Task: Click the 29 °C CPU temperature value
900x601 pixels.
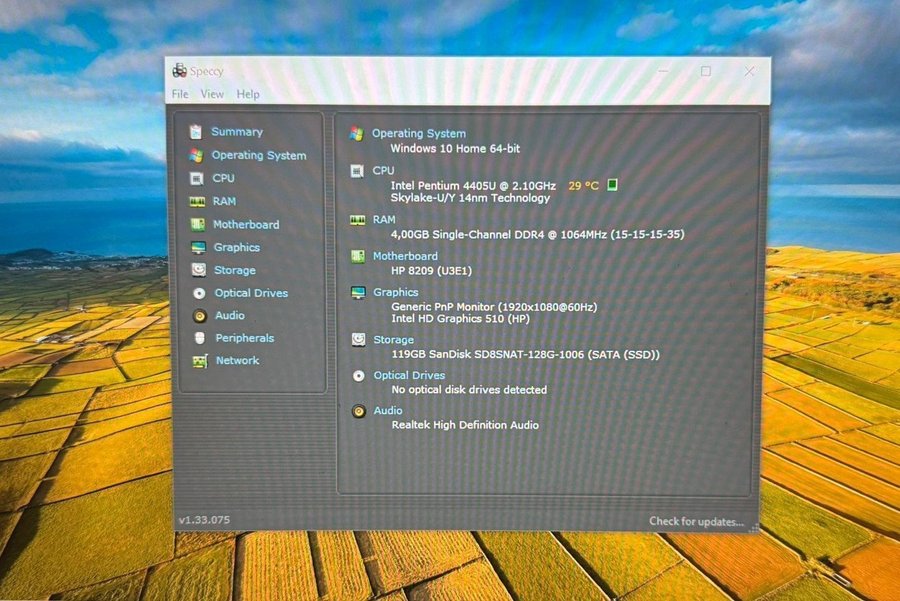Action: click(583, 185)
